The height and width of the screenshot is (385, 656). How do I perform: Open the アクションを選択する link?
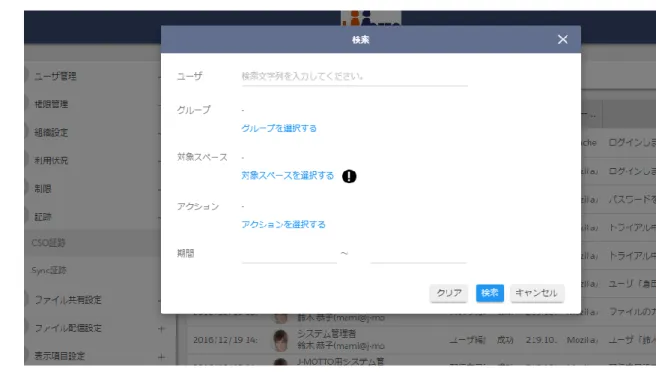(x=283, y=225)
